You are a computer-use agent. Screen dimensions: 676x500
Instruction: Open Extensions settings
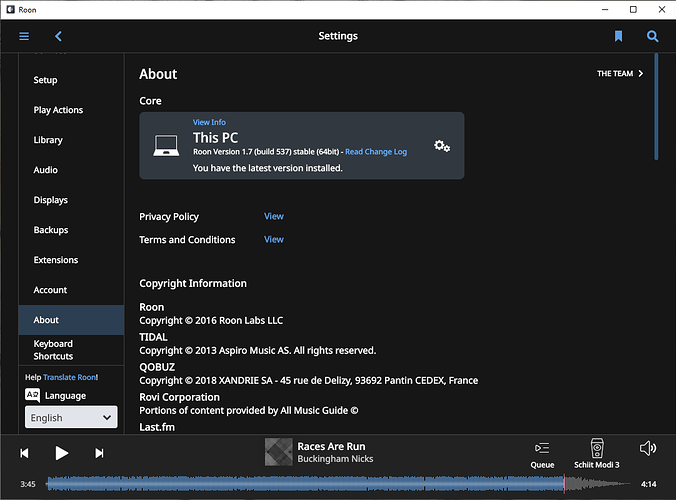click(x=71, y=260)
